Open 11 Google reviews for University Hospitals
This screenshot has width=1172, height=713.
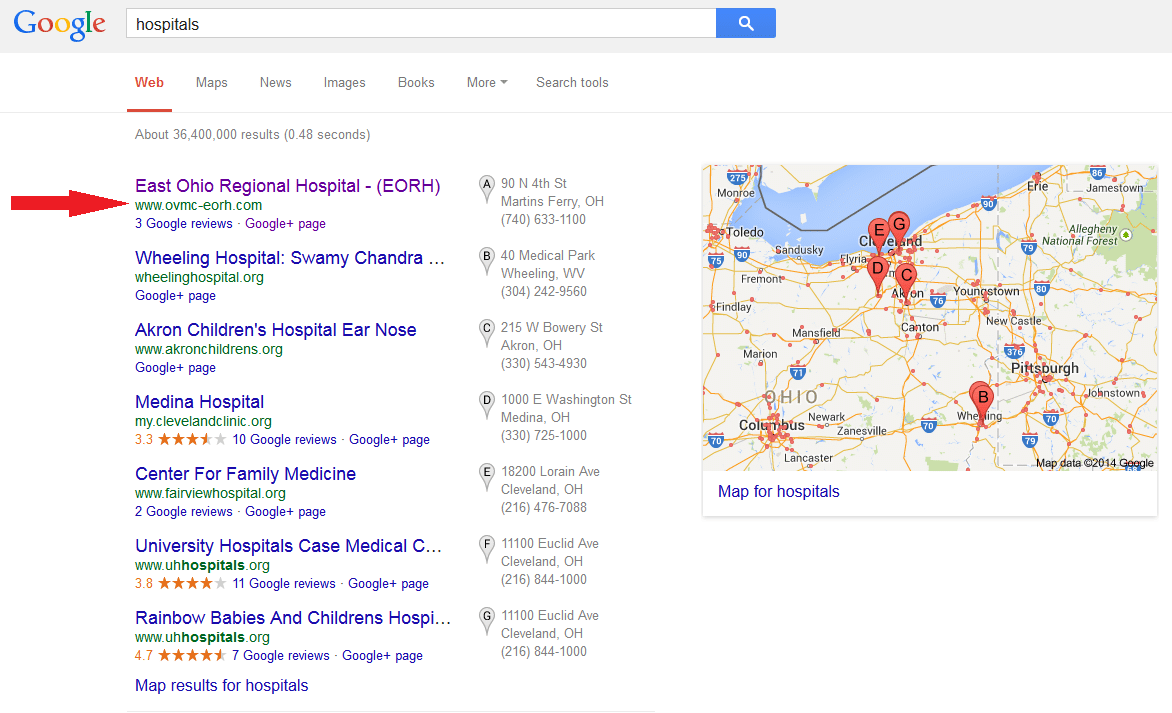pos(284,583)
